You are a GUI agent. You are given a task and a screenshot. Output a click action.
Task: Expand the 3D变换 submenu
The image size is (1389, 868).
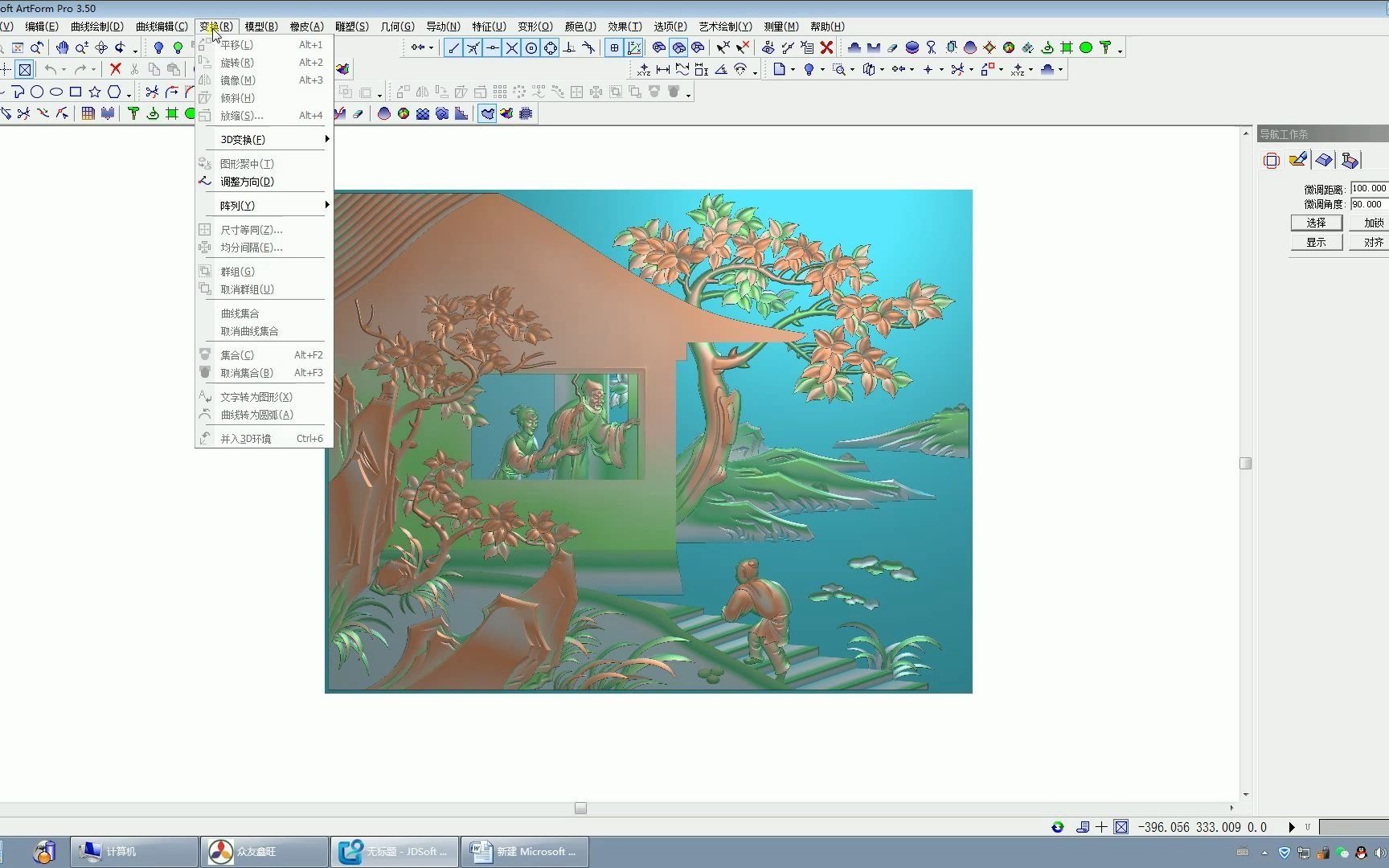click(264, 139)
